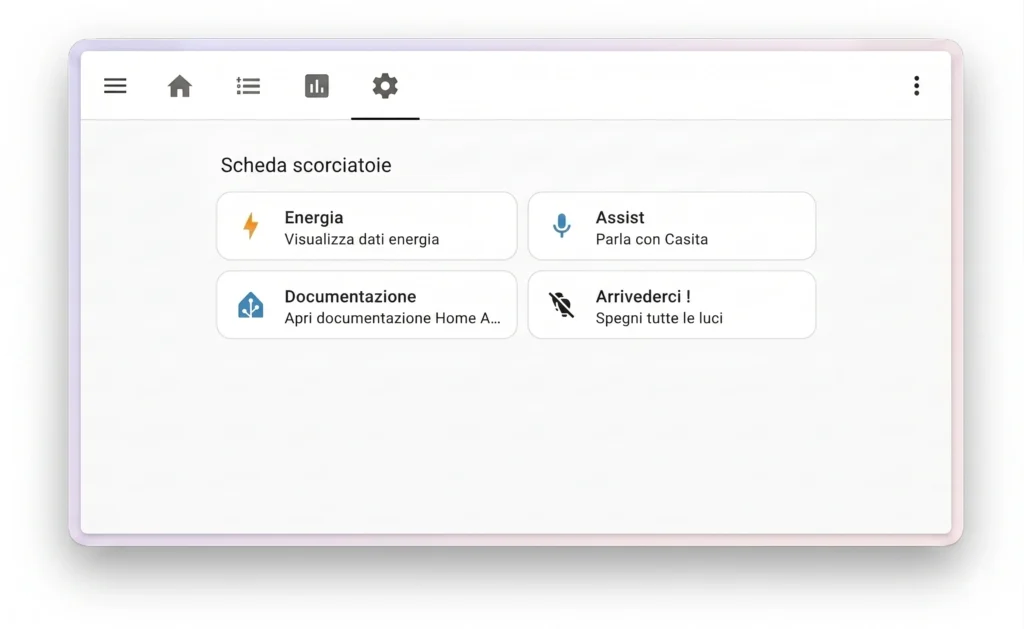Select the gear settings tab
The image size is (1024, 629).
point(385,86)
